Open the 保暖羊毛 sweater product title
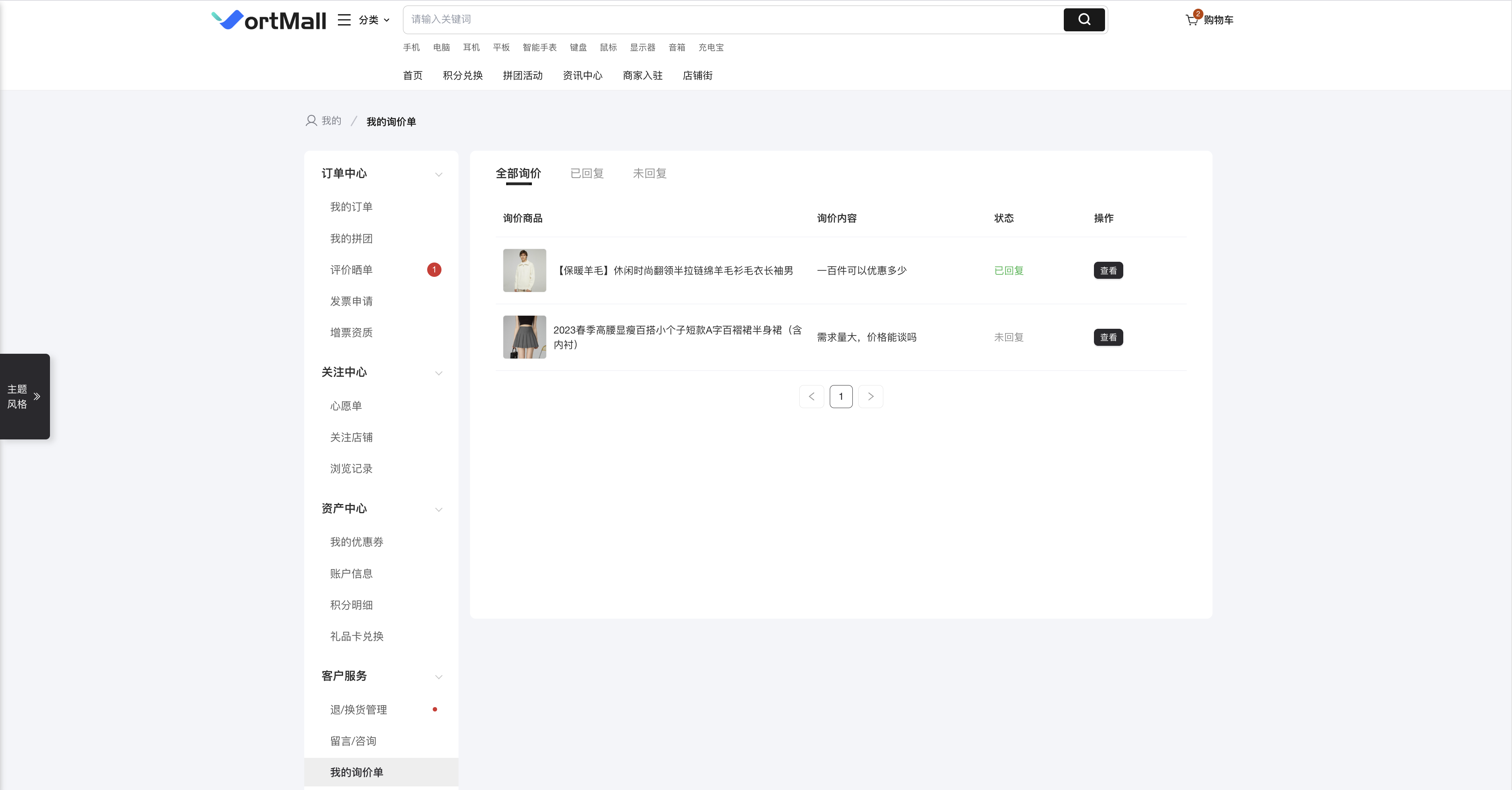Viewport: 1512px width, 790px height. [674, 270]
